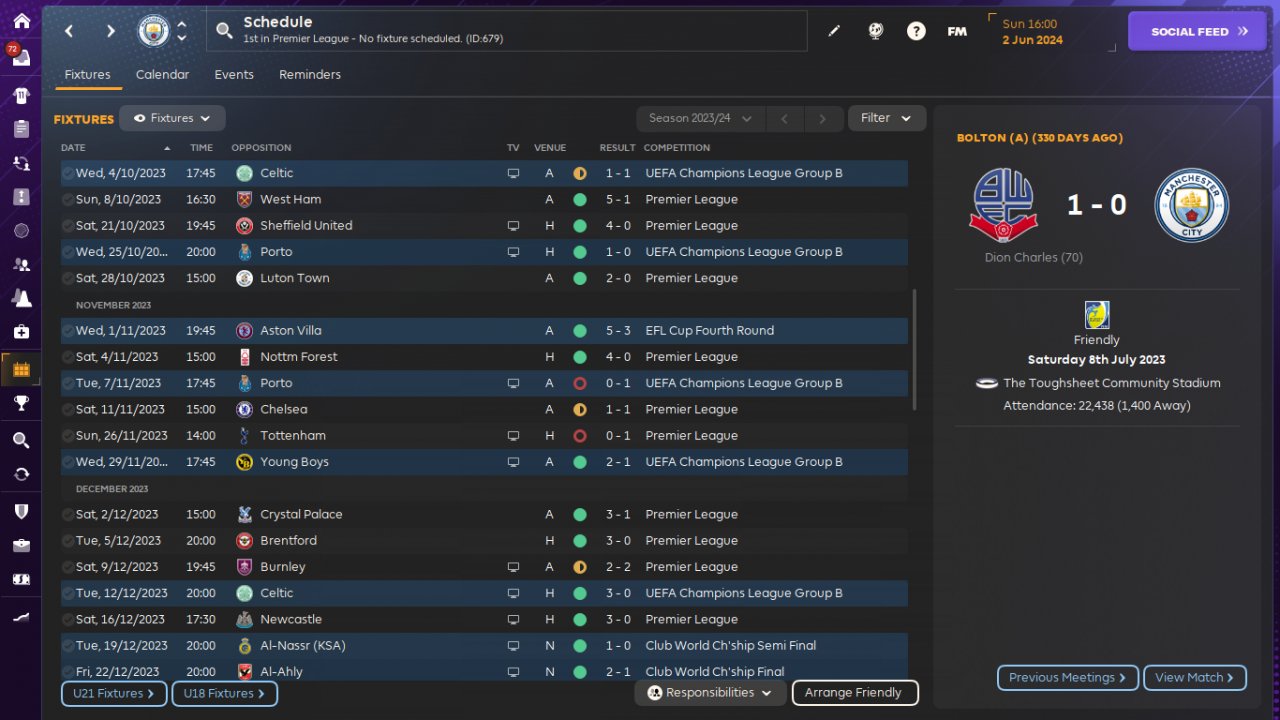Go back with the left arrow
The image size is (1280, 720).
click(69, 31)
